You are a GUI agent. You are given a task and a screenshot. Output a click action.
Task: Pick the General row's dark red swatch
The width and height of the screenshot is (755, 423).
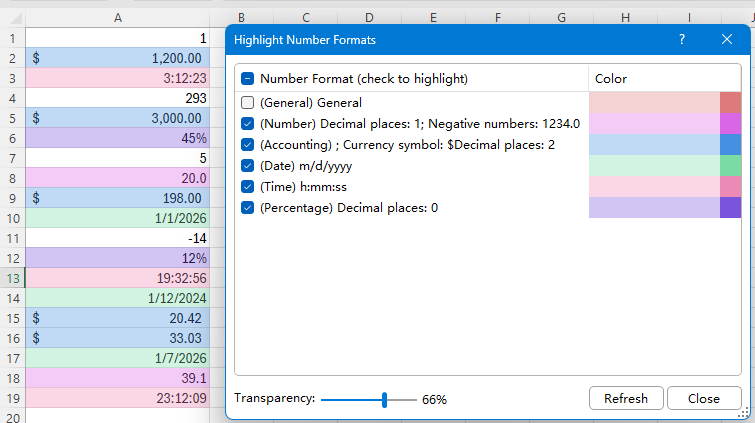730,103
